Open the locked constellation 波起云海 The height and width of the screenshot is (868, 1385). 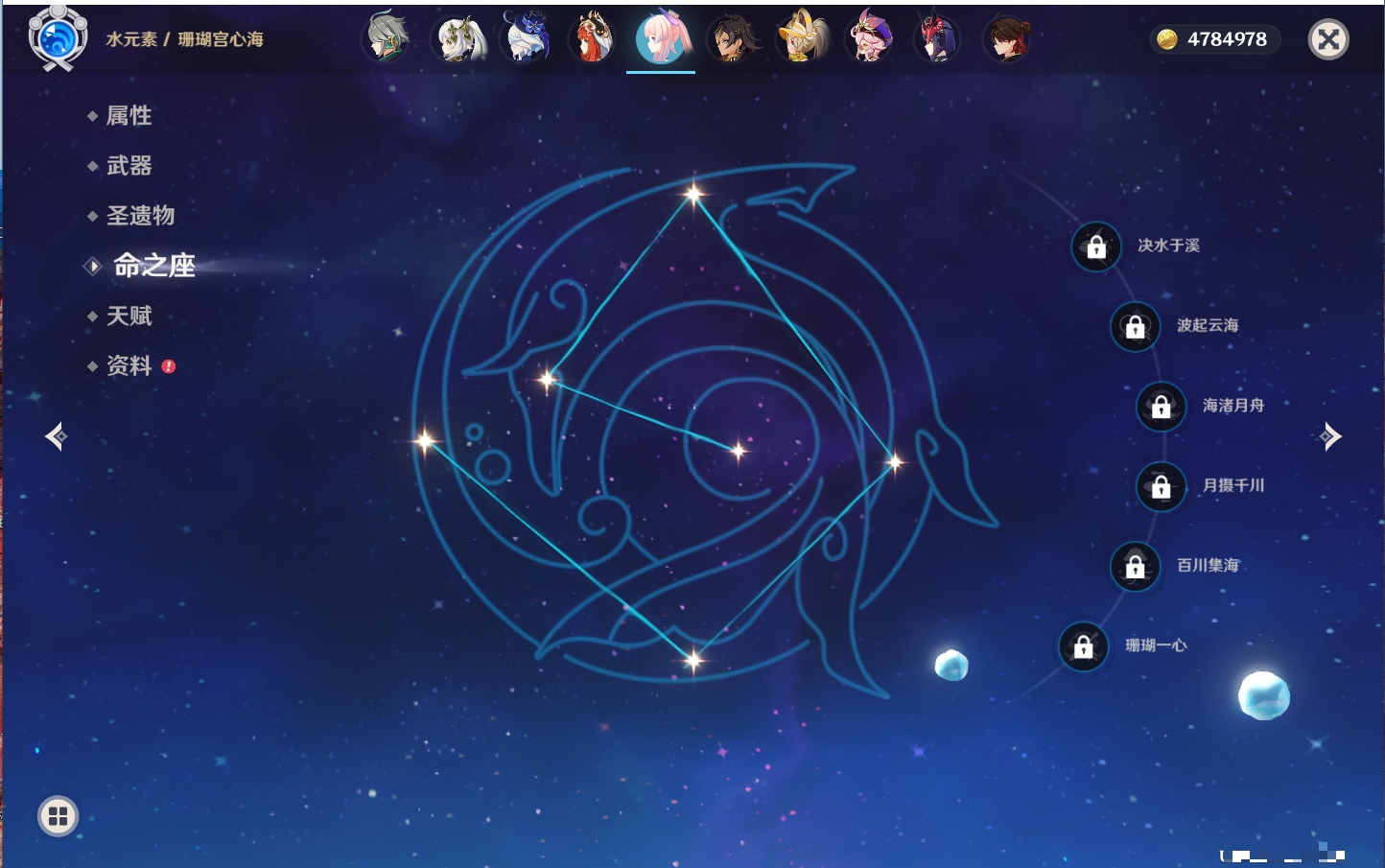click(1135, 326)
